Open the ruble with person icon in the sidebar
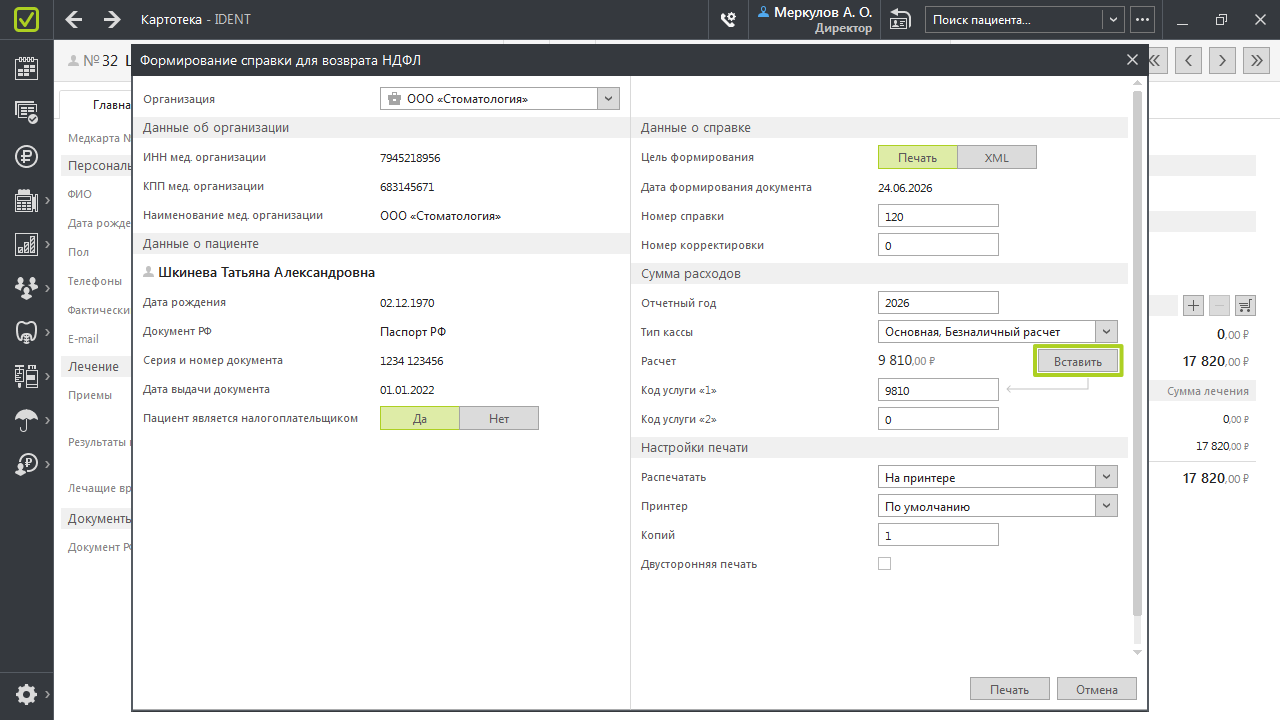 tap(26, 464)
